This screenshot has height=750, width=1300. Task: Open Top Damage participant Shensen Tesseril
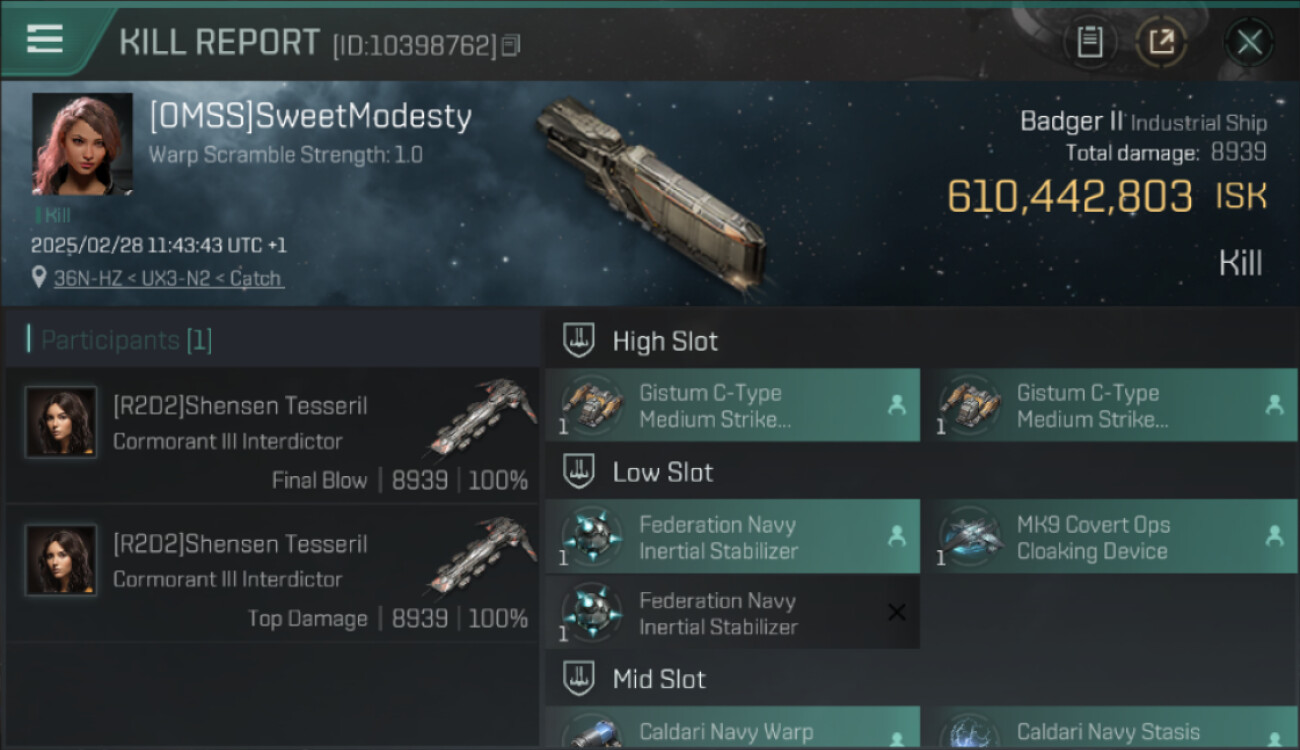[x=272, y=573]
